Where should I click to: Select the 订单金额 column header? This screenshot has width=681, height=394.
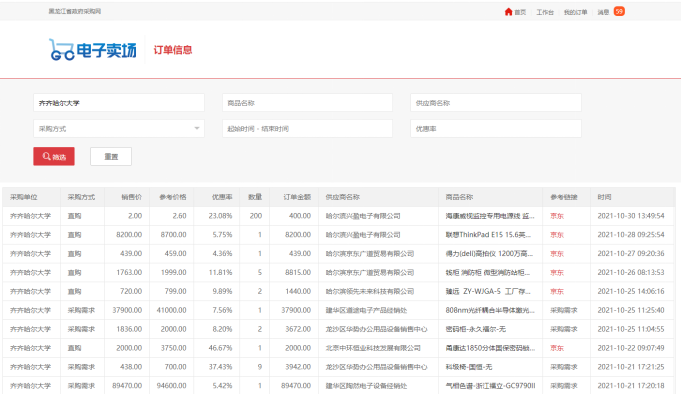coord(297,197)
